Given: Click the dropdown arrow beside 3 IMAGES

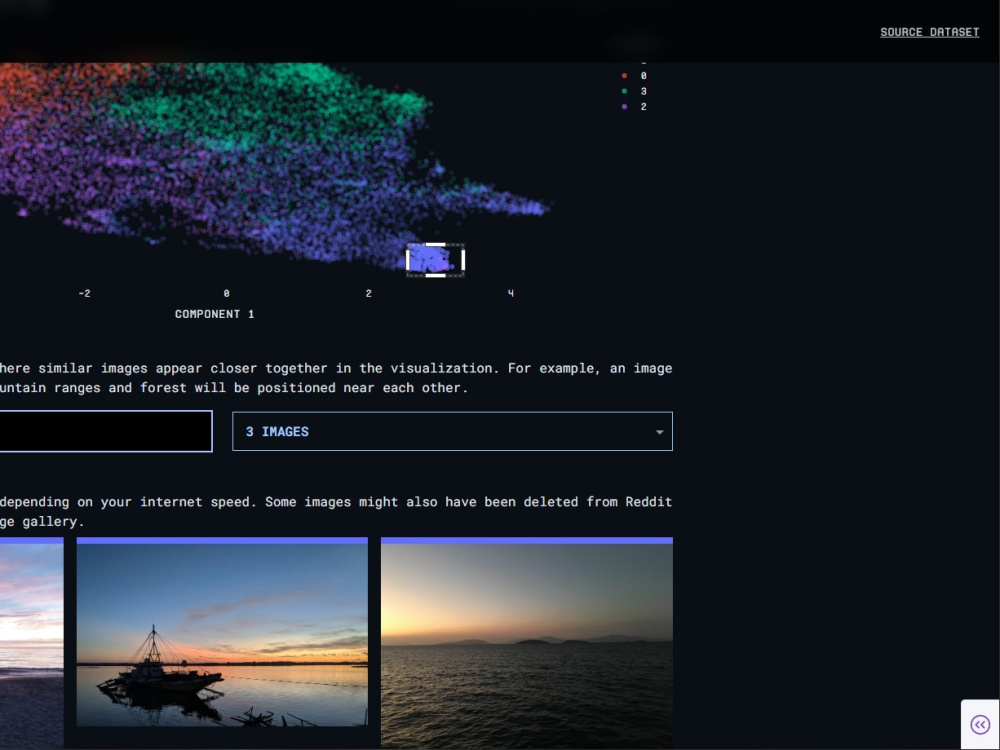Looking at the screenshot, I should (659, 432).
